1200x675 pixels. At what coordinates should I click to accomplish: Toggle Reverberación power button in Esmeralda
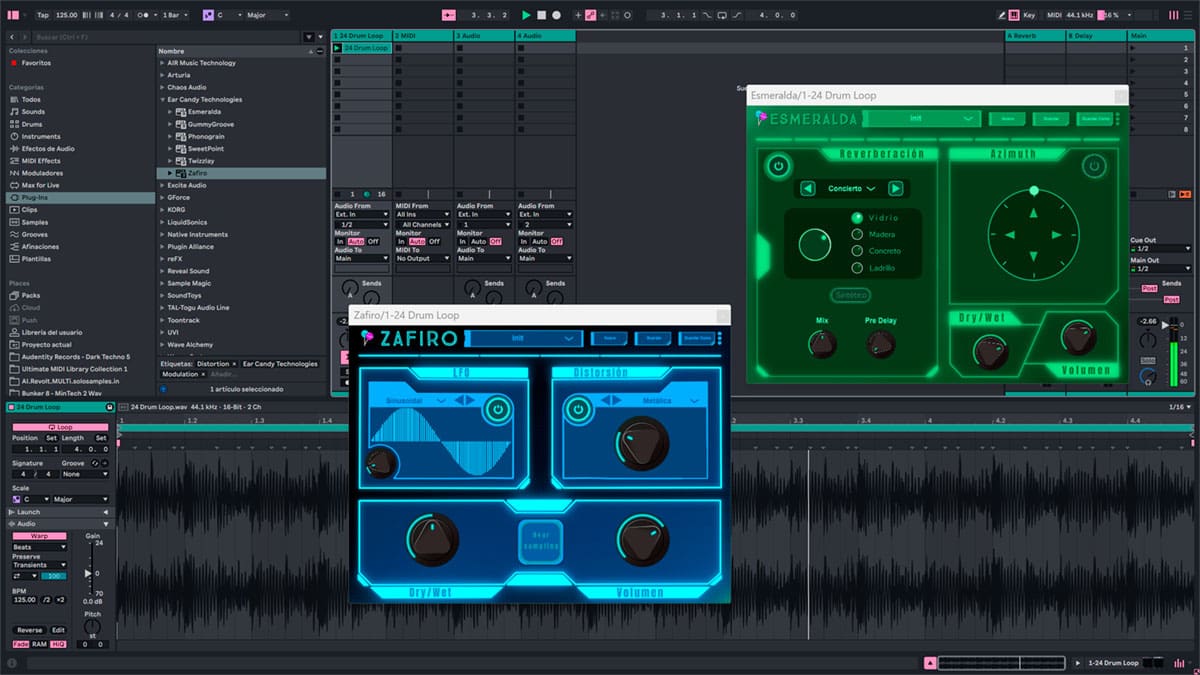click(x=778, y=167)
